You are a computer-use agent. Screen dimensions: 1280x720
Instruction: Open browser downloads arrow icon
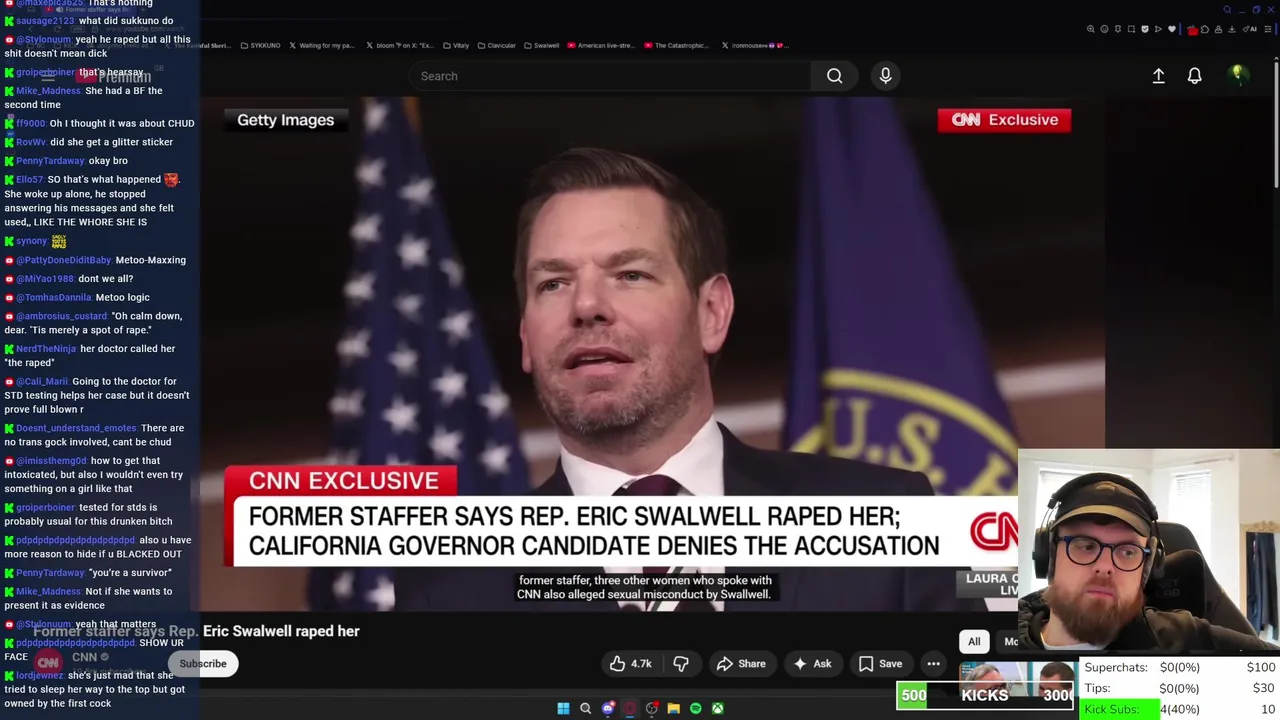[1232, 29]
